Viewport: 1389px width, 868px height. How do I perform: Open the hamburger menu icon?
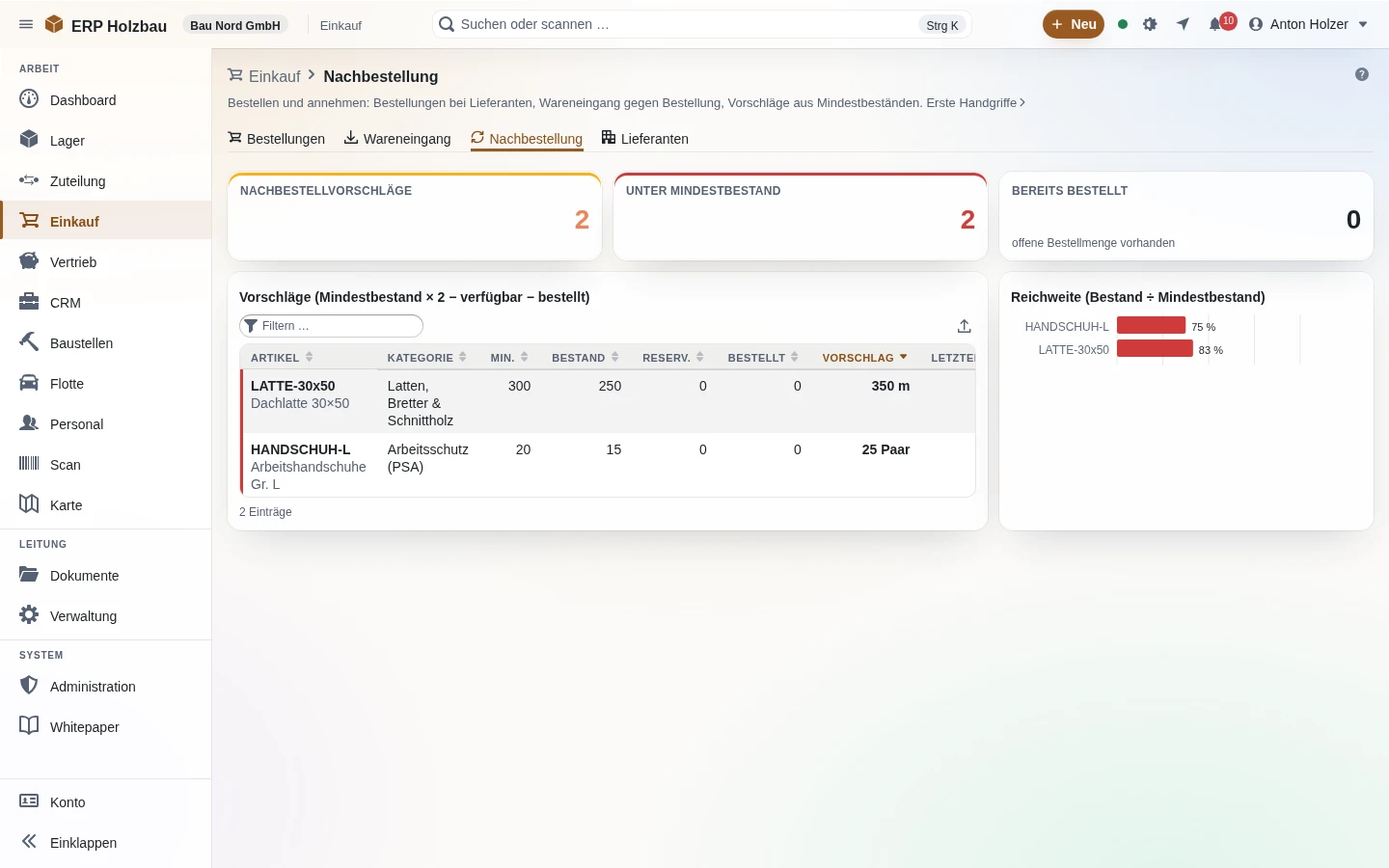click(x=26, y=24)
